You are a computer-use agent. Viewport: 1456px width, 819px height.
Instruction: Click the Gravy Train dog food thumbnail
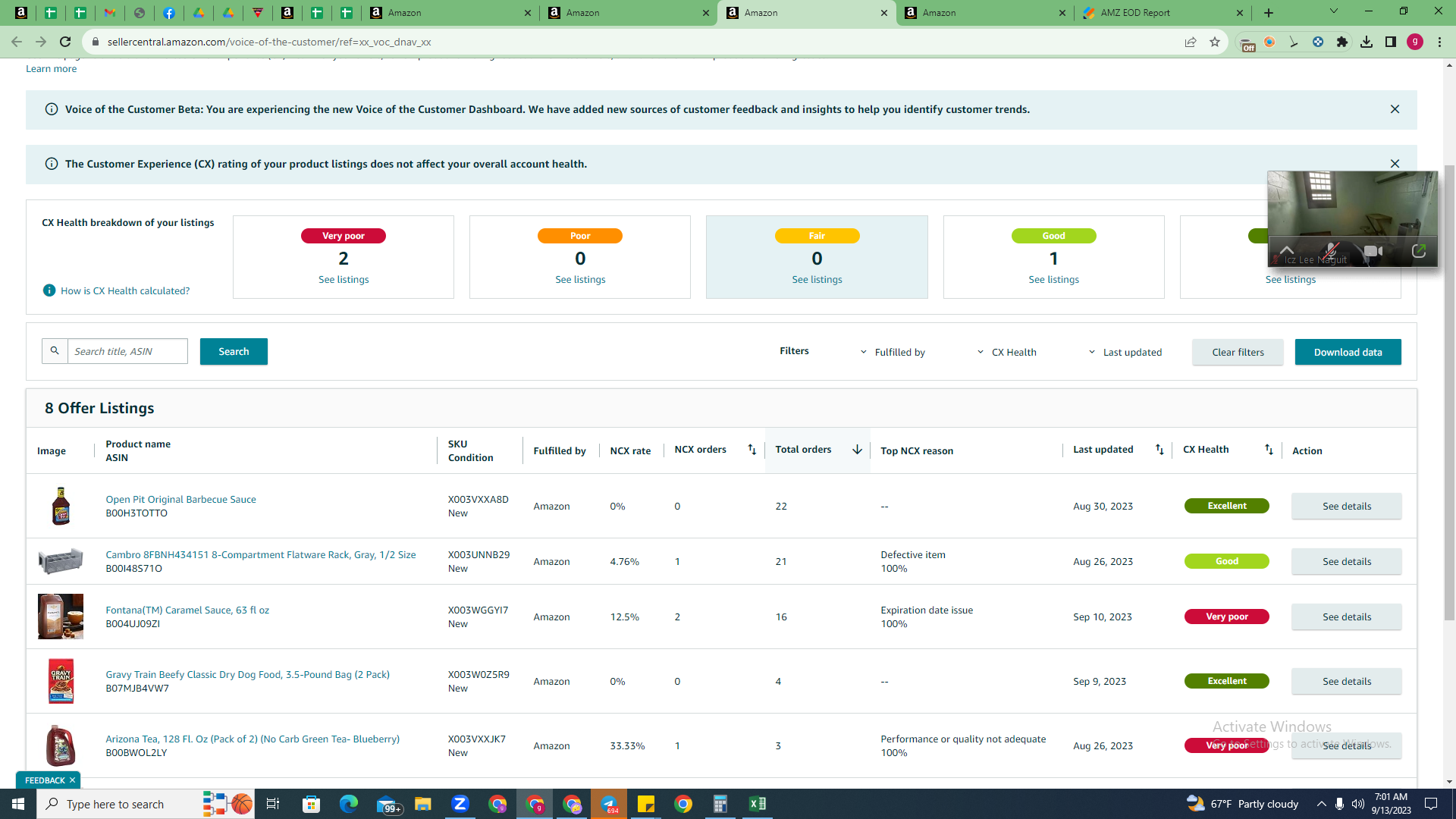coord(61,681)
